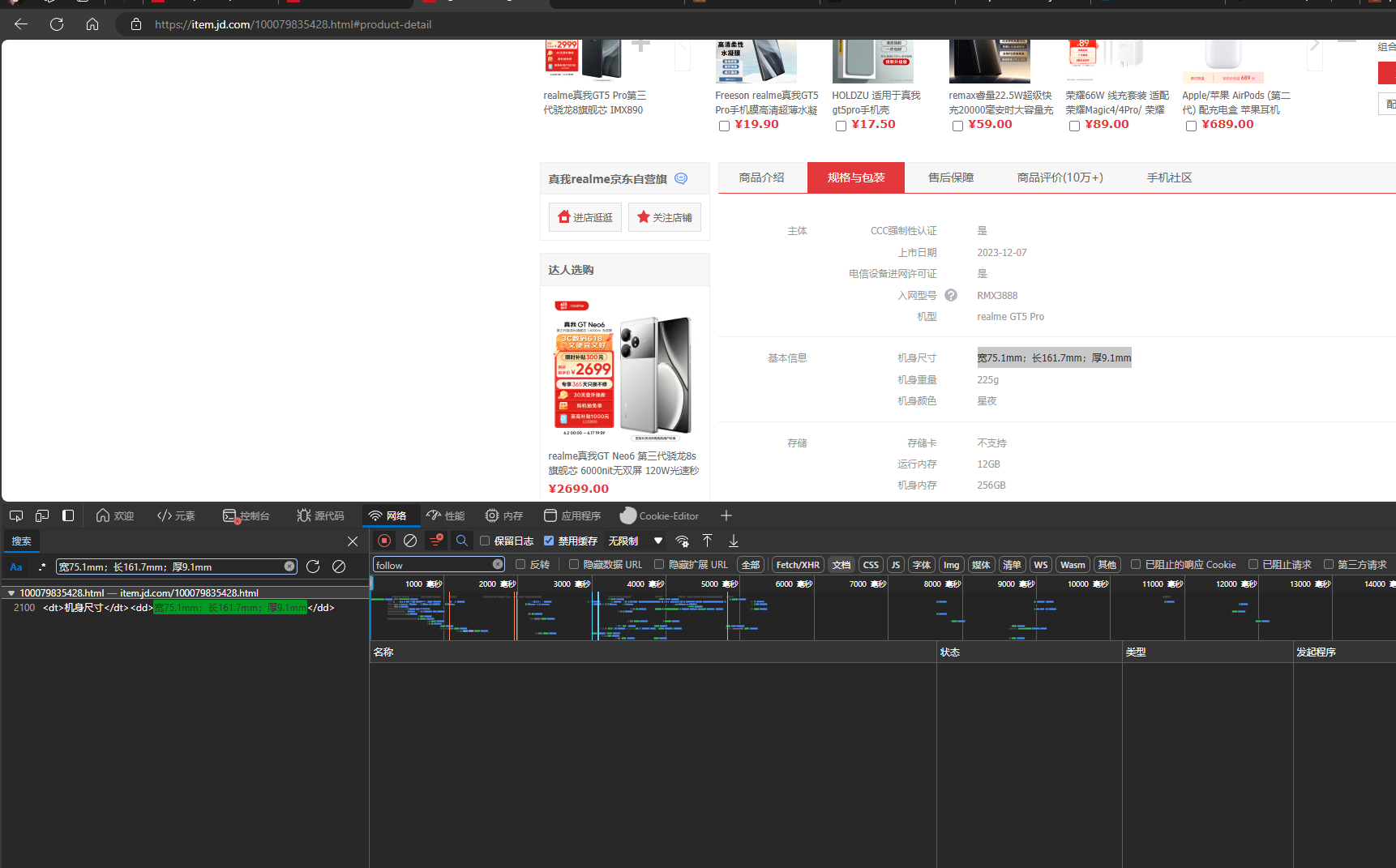Select the ¥689.00 AirPods checkbox
This screenshot has width=1396, height=868.
[x=1191, y=126]
